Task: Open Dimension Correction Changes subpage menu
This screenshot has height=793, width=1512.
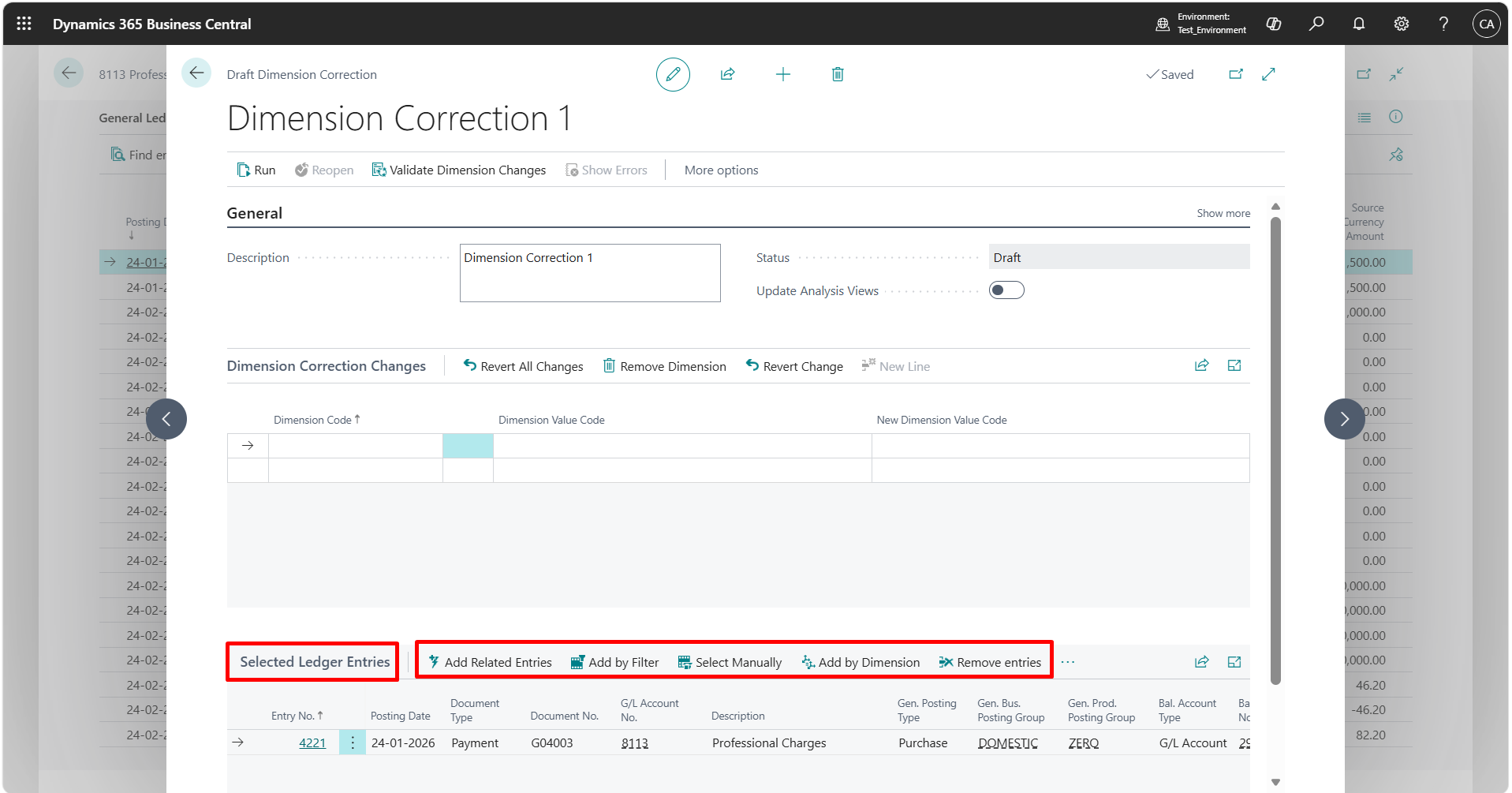Action: coord(327,366)
